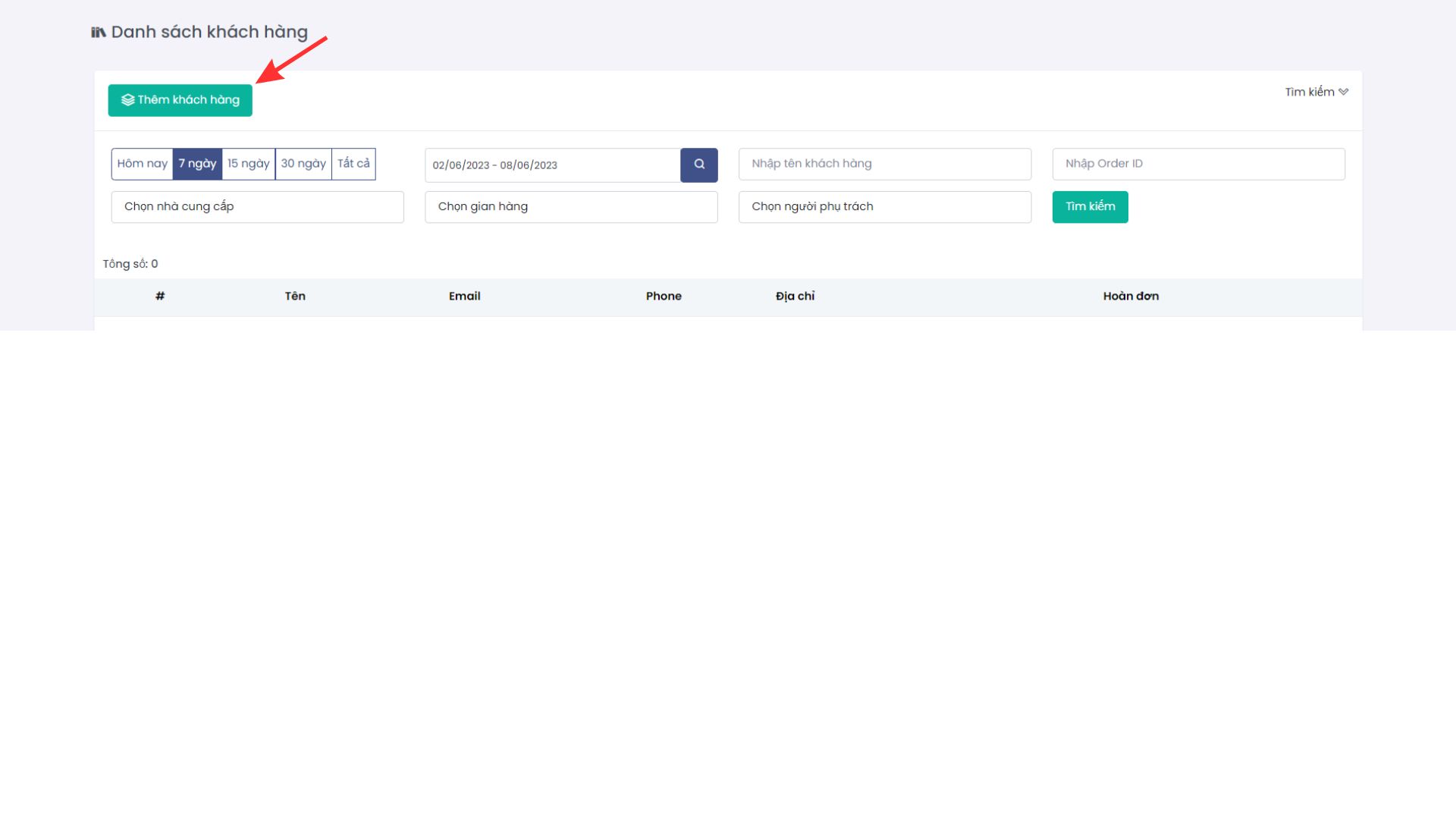
Task: Click the Địa chỉ column header
Action: [795, 297]
